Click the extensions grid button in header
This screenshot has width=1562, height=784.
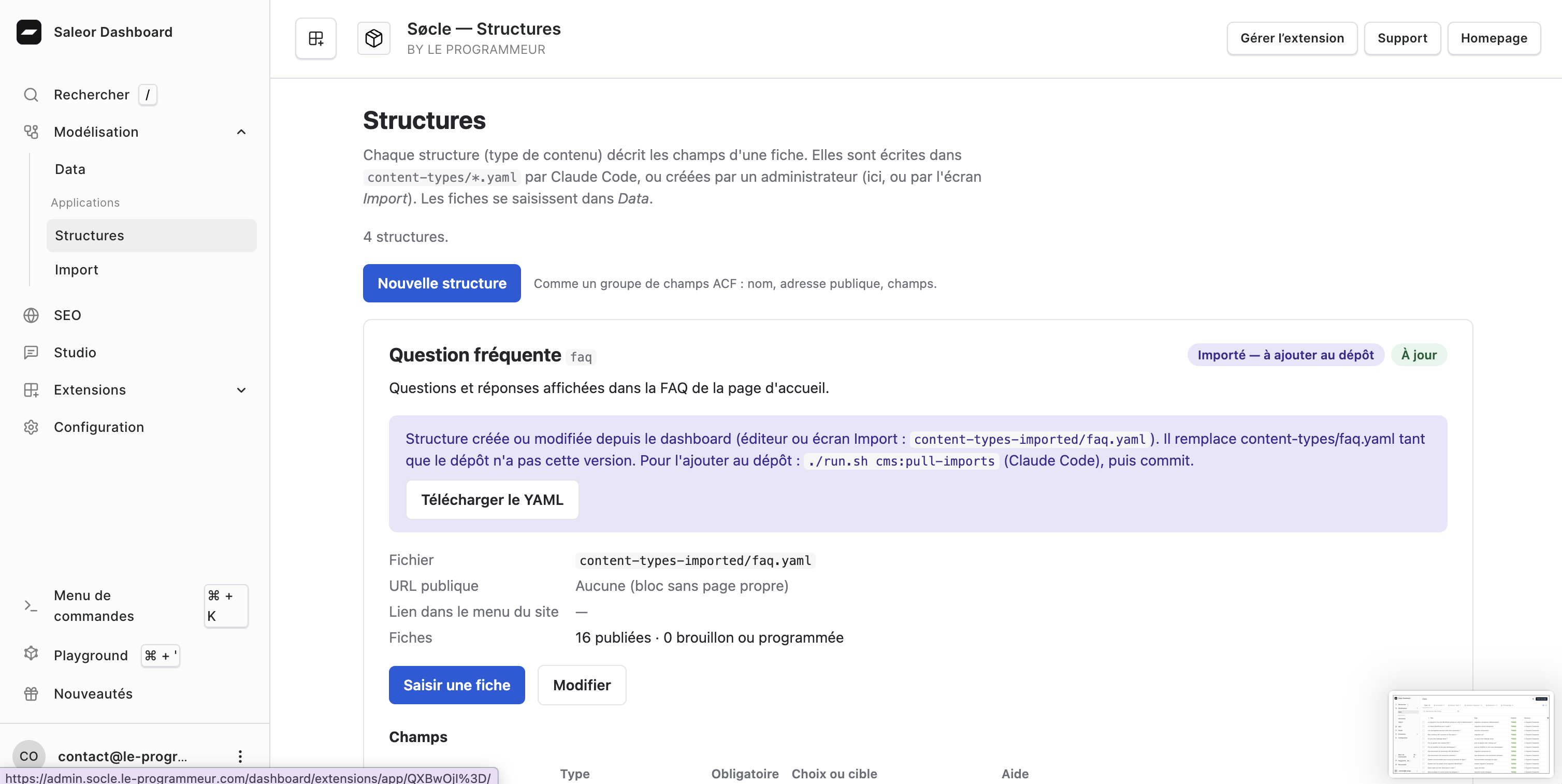[316, 38]
